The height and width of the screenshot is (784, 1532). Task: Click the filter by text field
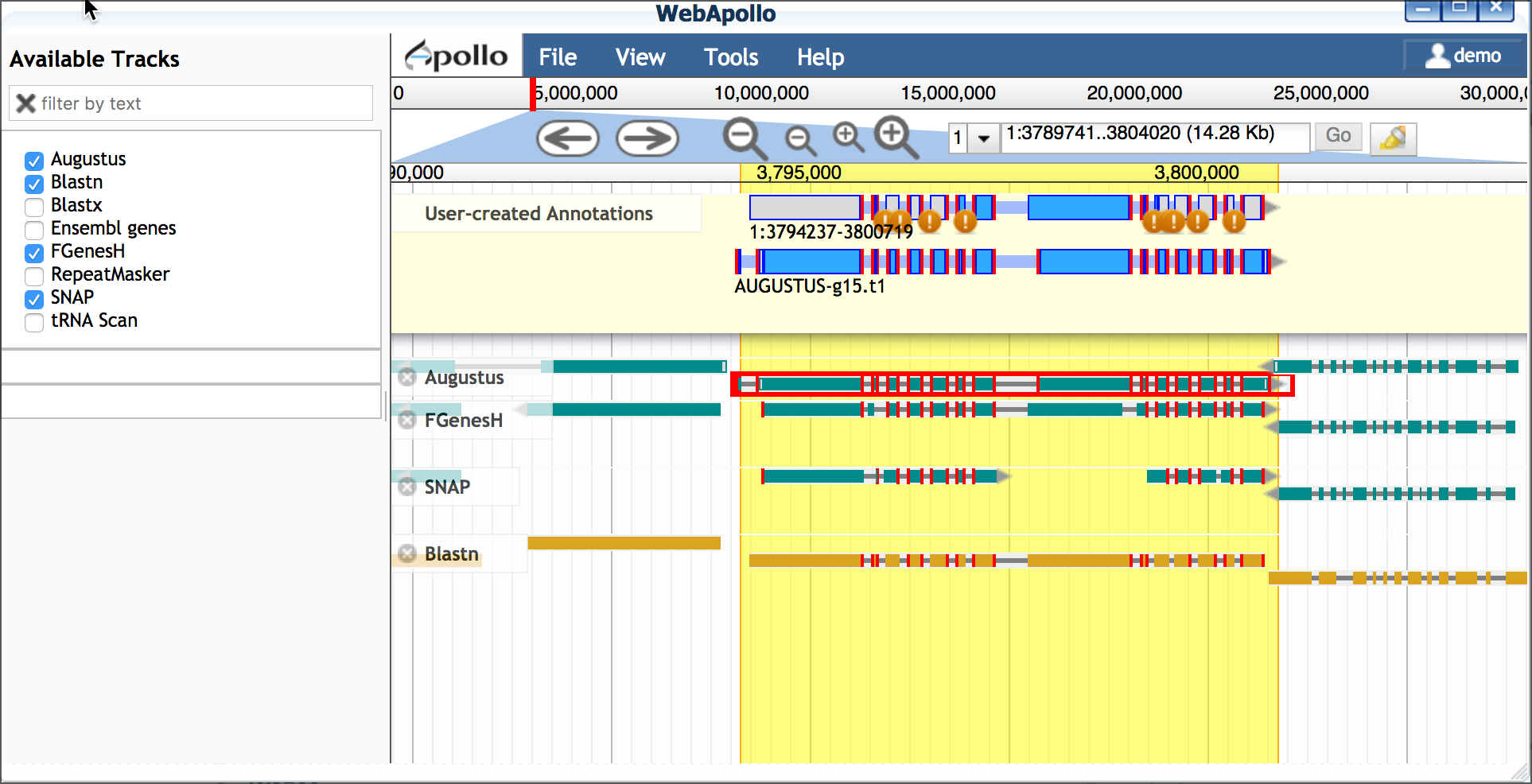click(191, 103)
